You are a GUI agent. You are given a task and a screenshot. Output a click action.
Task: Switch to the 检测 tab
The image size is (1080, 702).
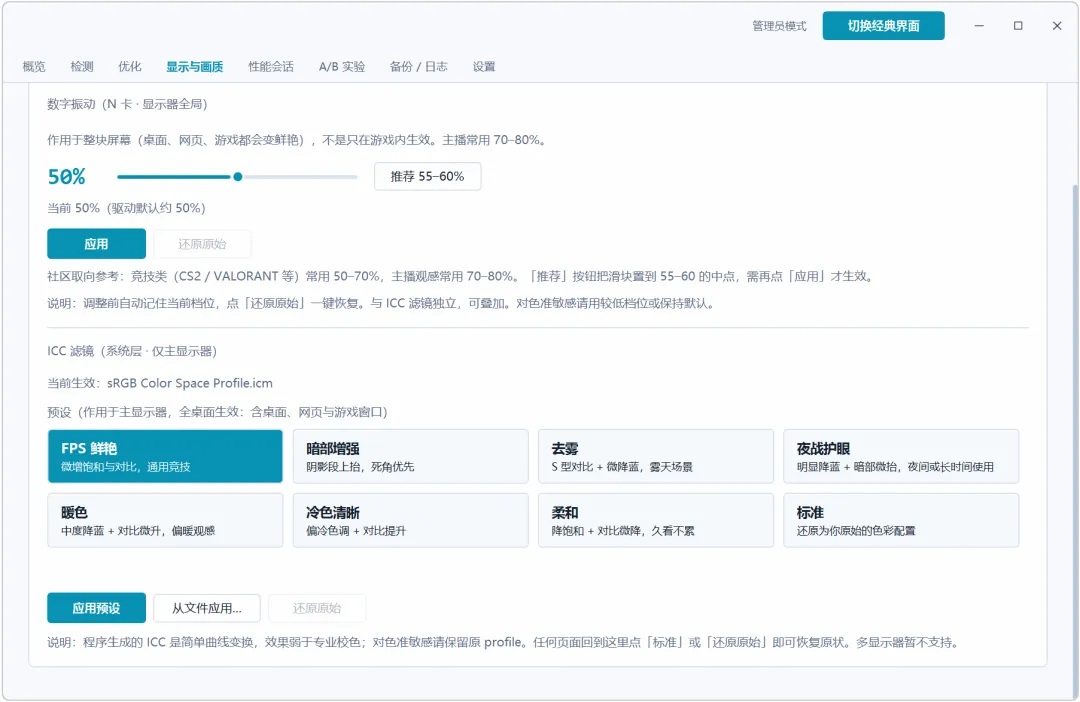(81, 67)
